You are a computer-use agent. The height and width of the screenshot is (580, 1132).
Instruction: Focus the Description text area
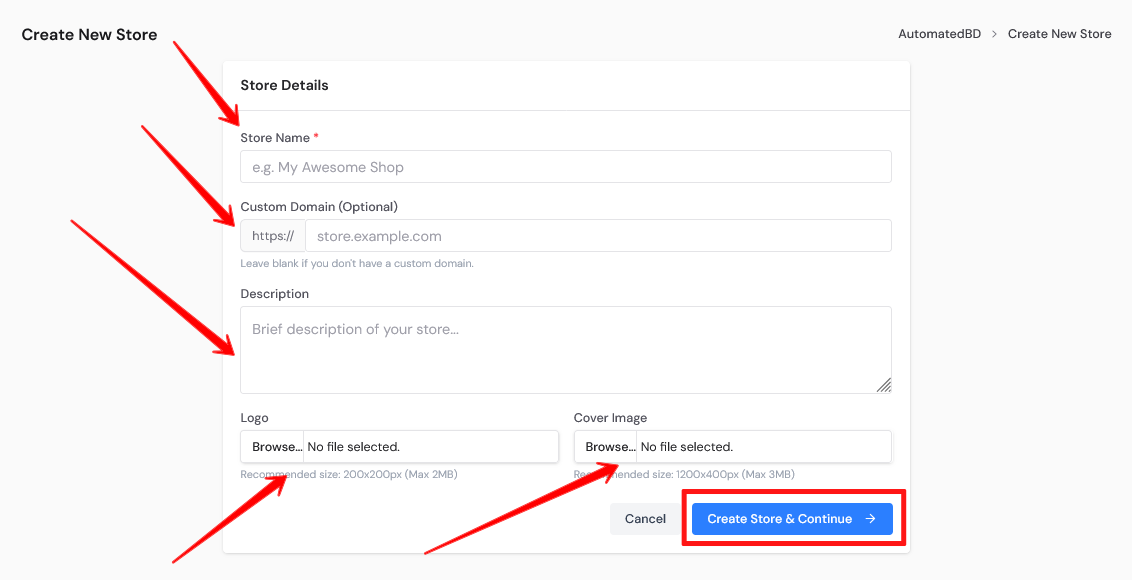click(x=565, y=349)
